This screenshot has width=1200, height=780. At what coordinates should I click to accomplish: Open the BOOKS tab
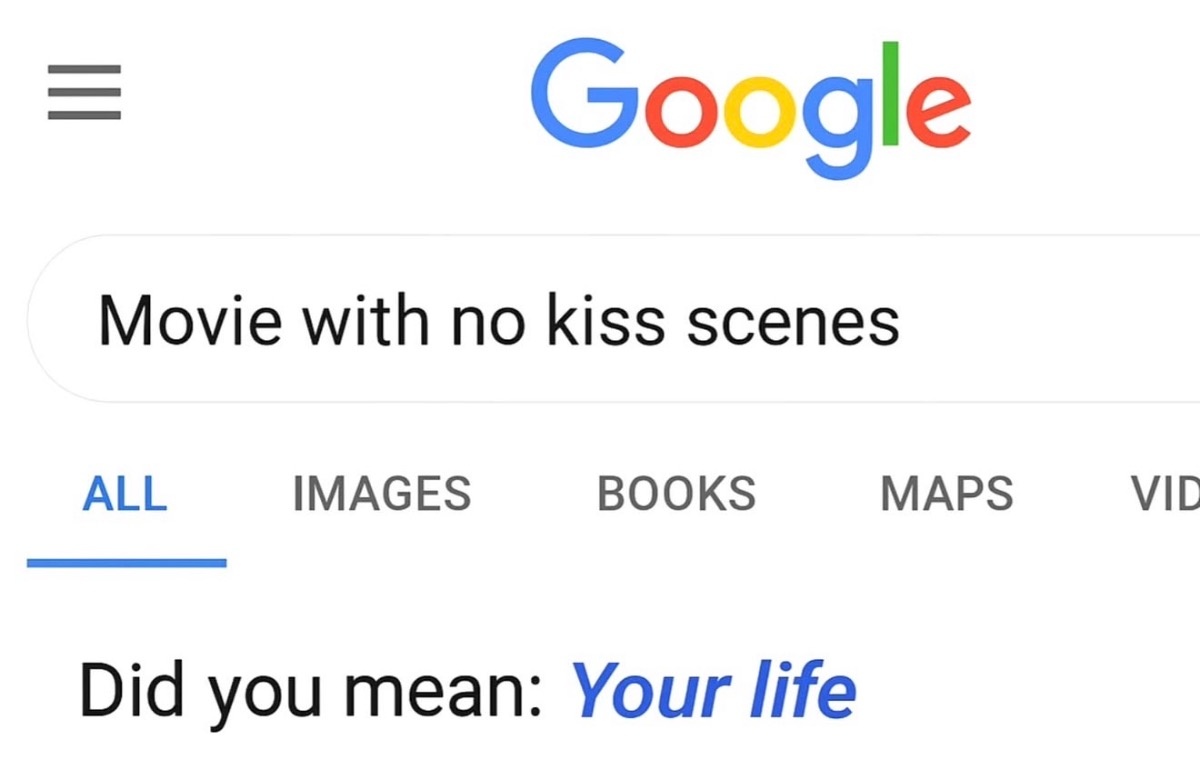(676, 494)
